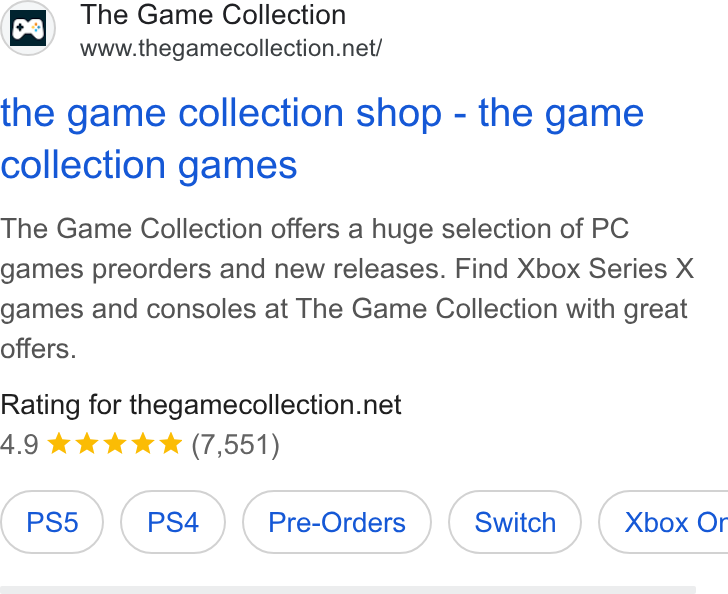Open the PS4 sitelink chip

click(173, 522)
